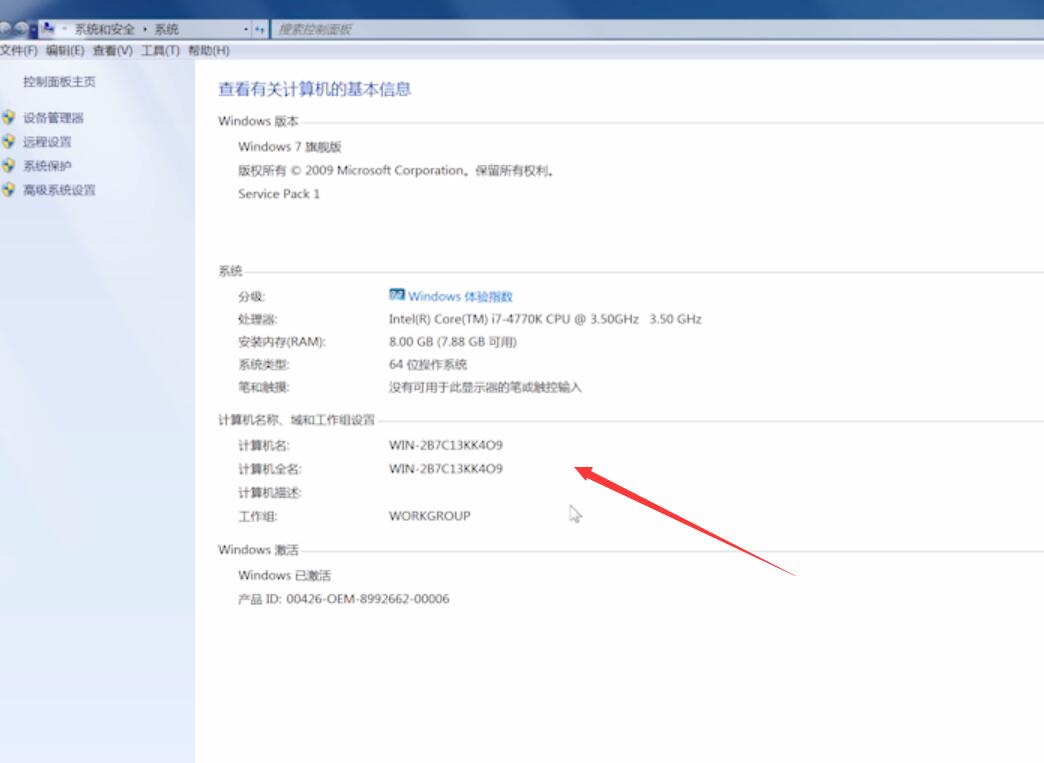
Task: Click the Intel Core i7-4770K processor value
Action: 545,319
